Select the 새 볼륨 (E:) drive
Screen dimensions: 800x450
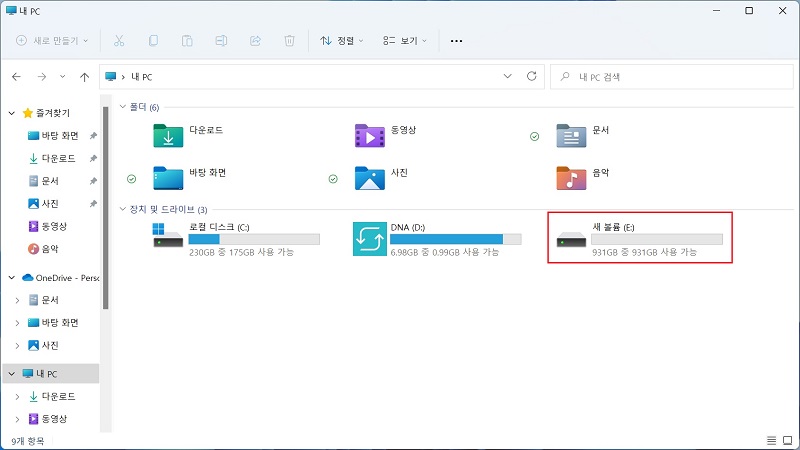pos(640,238)
